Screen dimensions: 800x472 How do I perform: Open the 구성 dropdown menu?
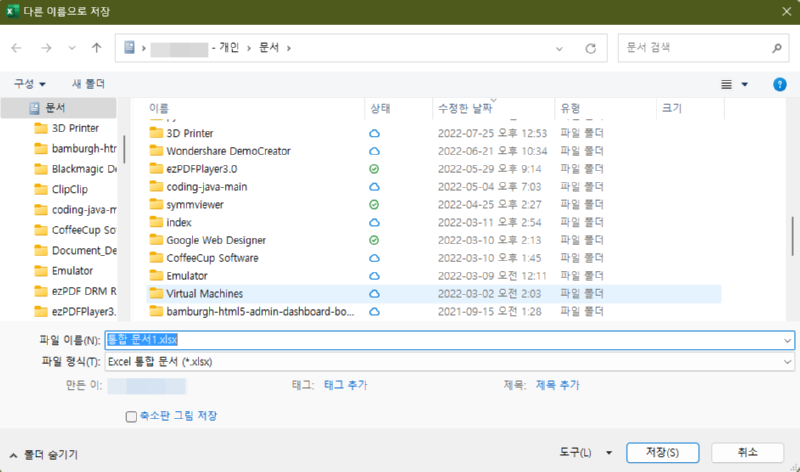pos(30,84)
